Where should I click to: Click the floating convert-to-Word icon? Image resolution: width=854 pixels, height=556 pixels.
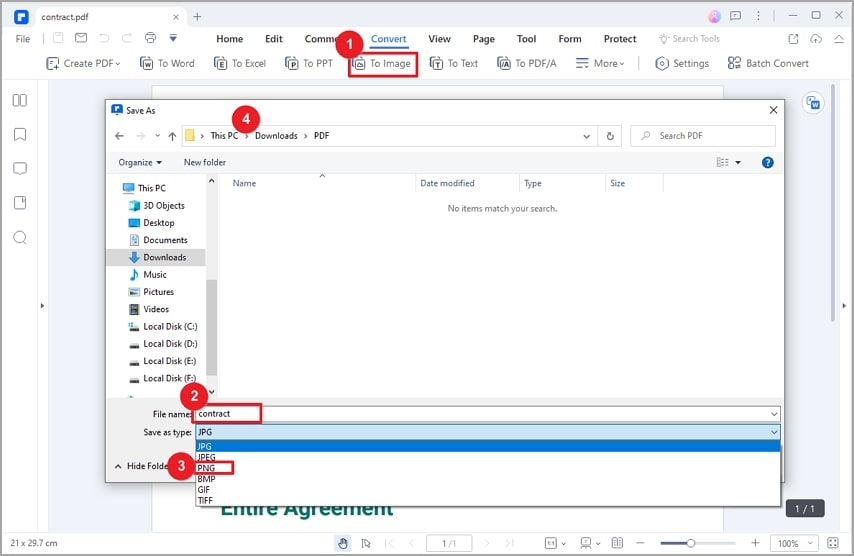(x=813, y=103)
